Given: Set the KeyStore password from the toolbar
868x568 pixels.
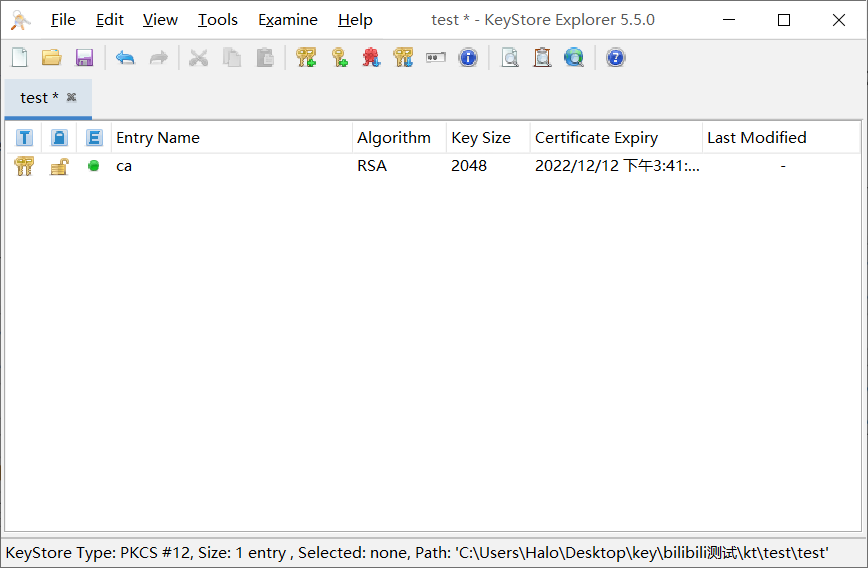Looking at the screenshot, I should click(436, 58).
